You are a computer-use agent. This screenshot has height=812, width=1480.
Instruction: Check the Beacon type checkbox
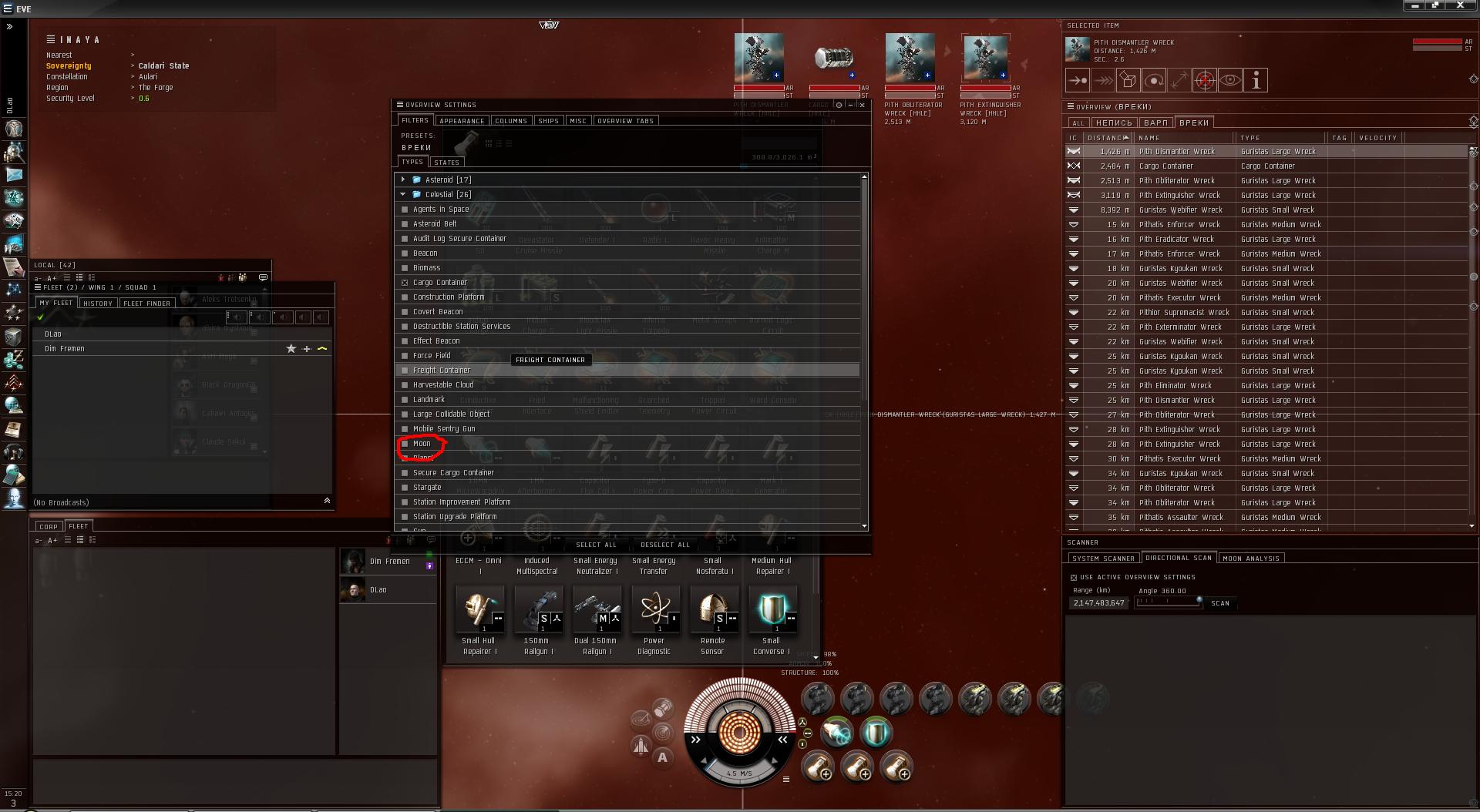[x=405, y=253]
